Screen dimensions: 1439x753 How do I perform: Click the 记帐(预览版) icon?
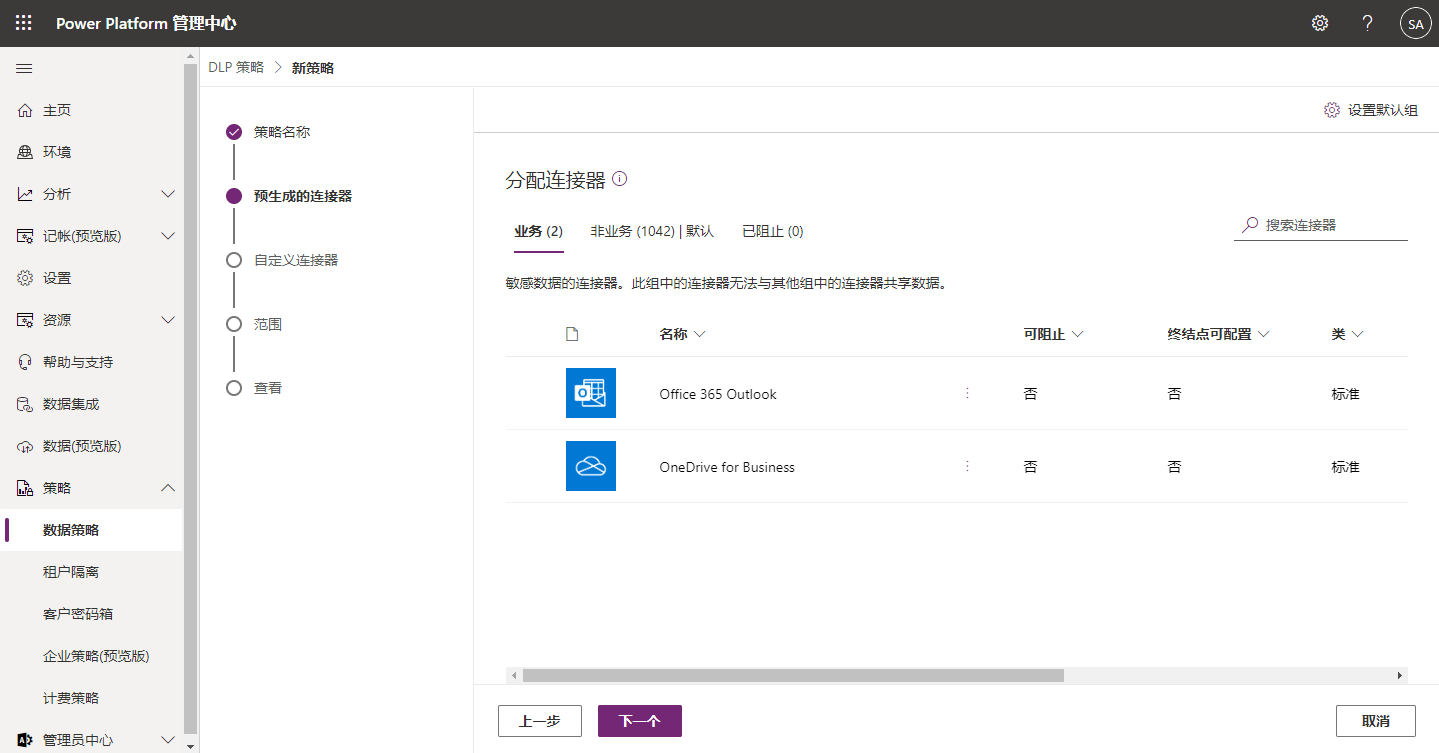(x=25, y=236)
